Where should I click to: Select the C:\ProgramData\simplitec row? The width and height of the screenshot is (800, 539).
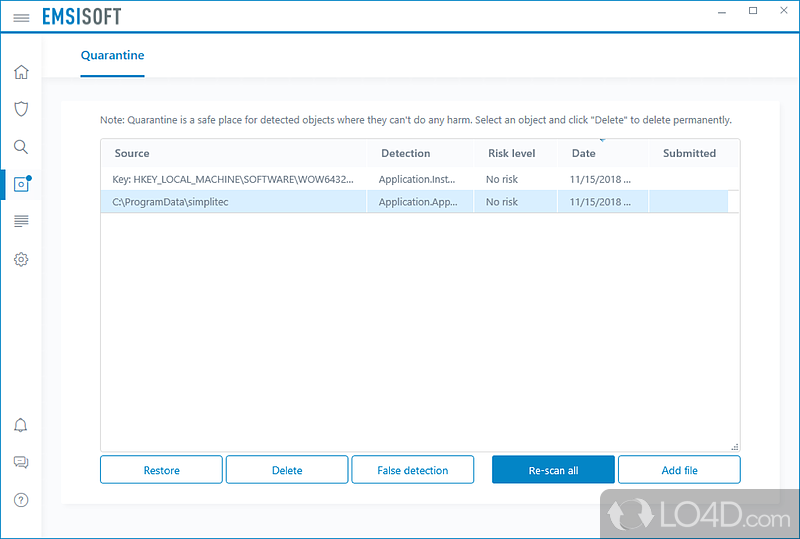(x=233, y=202)
